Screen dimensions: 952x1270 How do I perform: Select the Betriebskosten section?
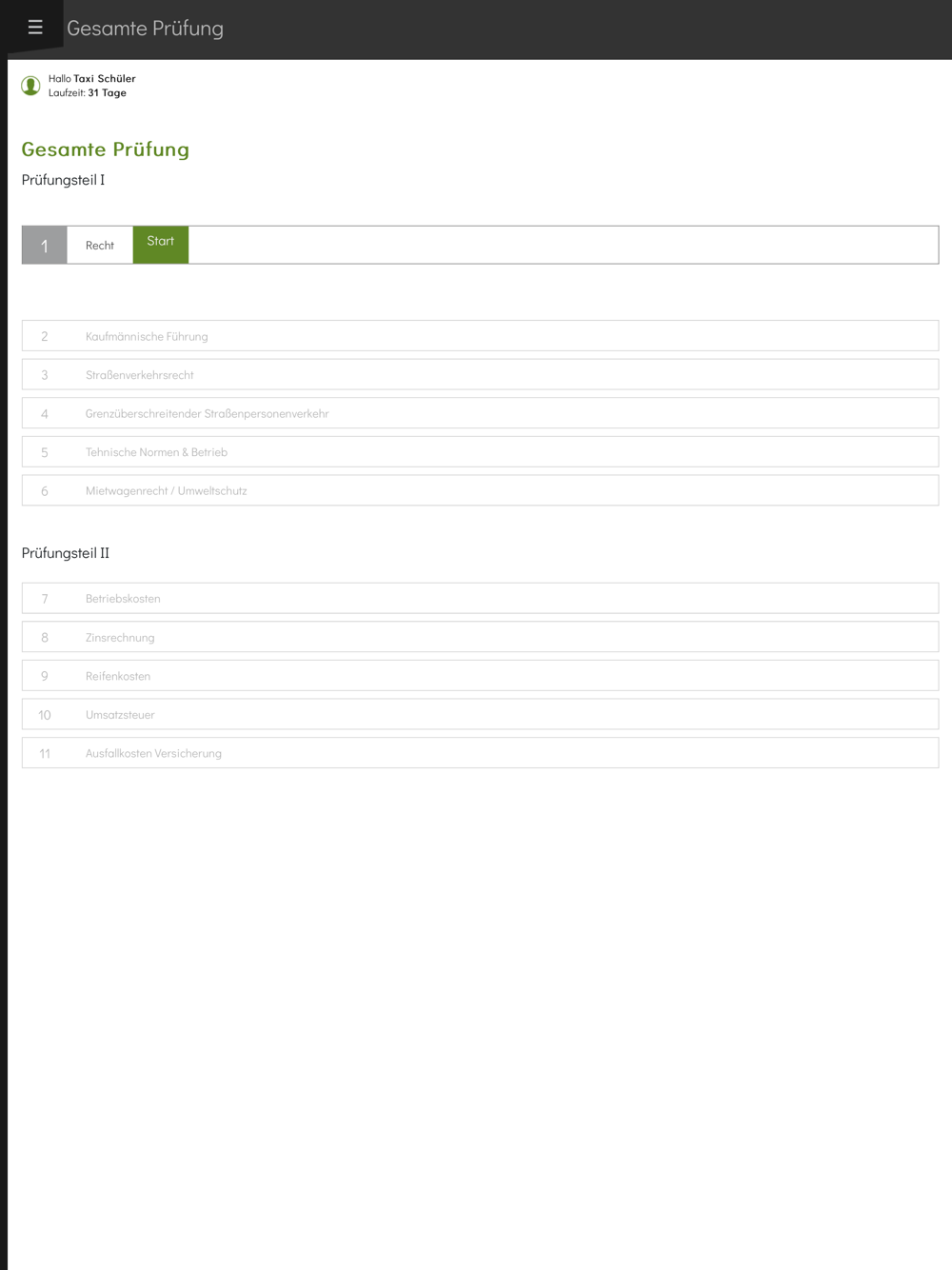480,599
